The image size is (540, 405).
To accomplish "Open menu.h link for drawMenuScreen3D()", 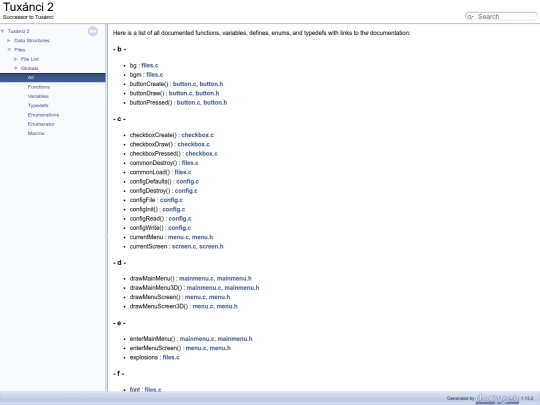I will click(227, 307).
